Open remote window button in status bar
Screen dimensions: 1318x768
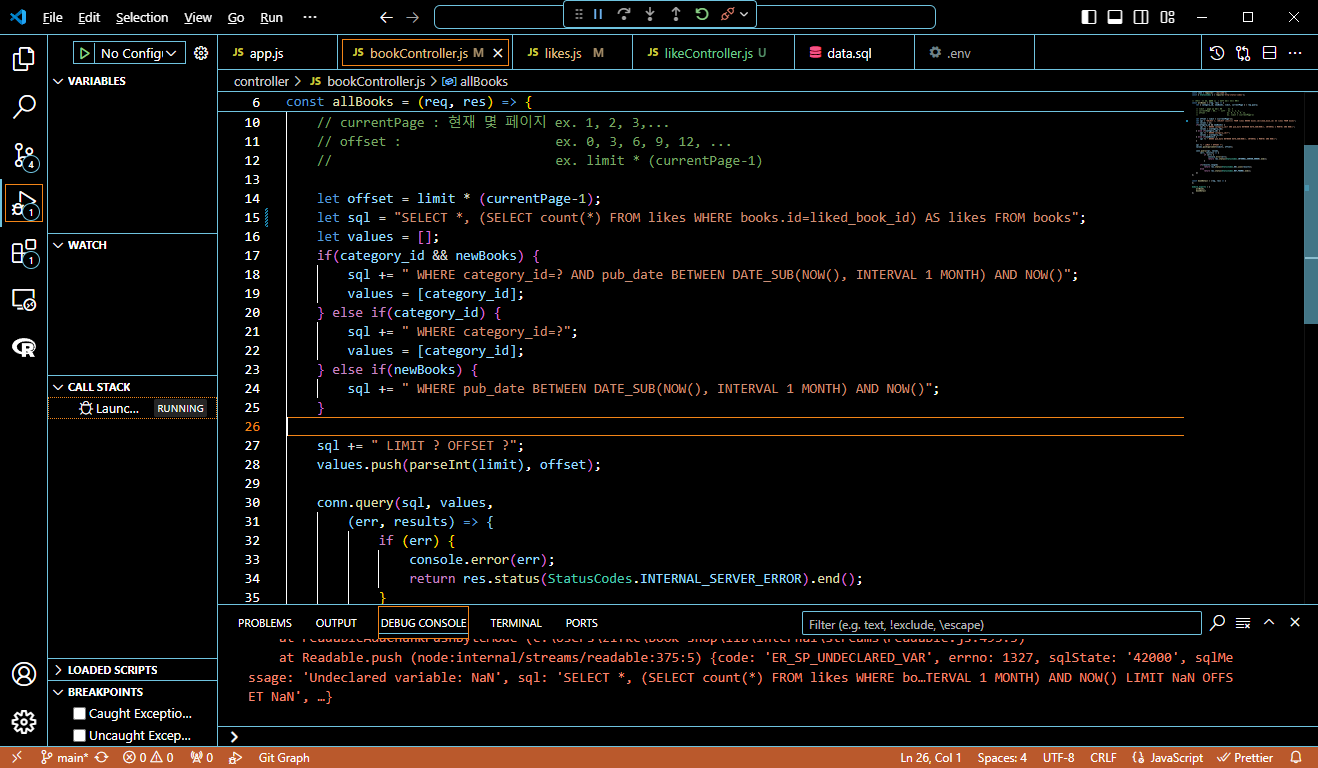(17, 758)
